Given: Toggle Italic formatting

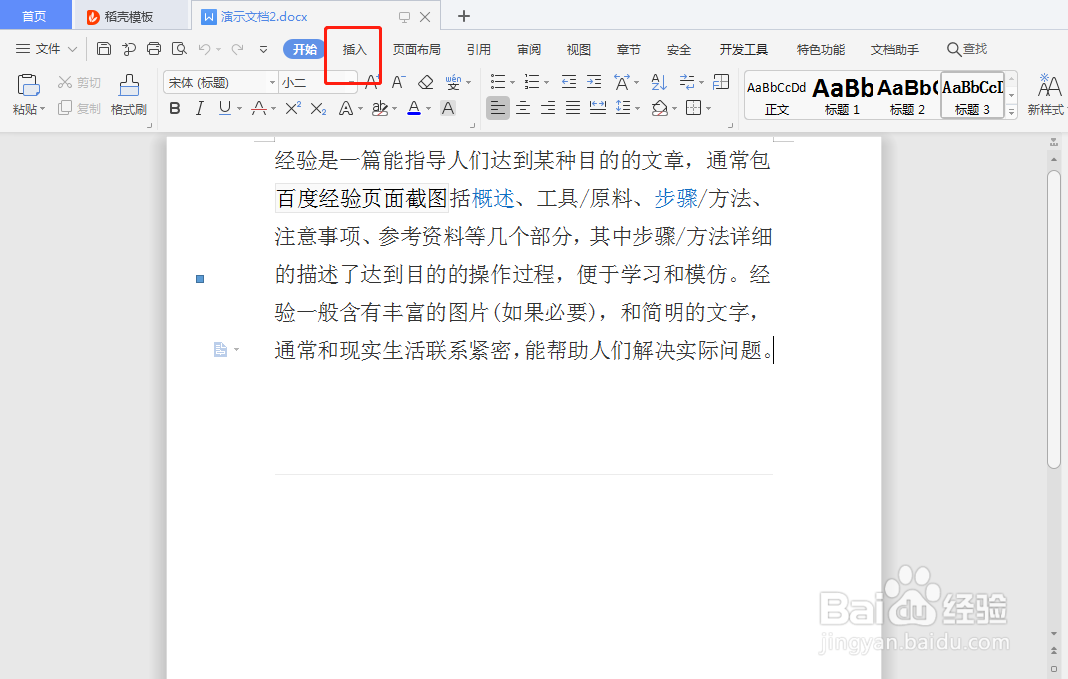Looking at the screenshot, I should coord(200,107).
